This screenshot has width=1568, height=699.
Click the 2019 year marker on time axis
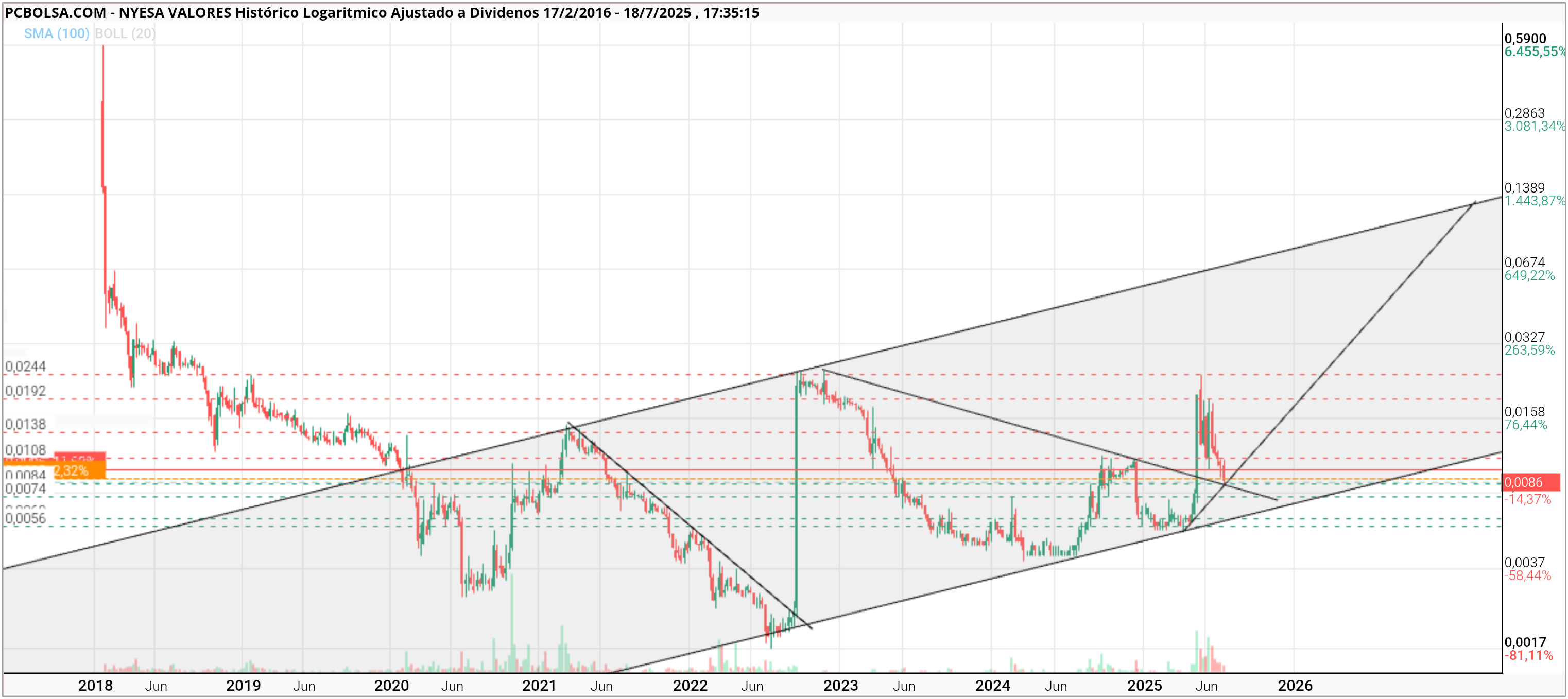point(244,686)
